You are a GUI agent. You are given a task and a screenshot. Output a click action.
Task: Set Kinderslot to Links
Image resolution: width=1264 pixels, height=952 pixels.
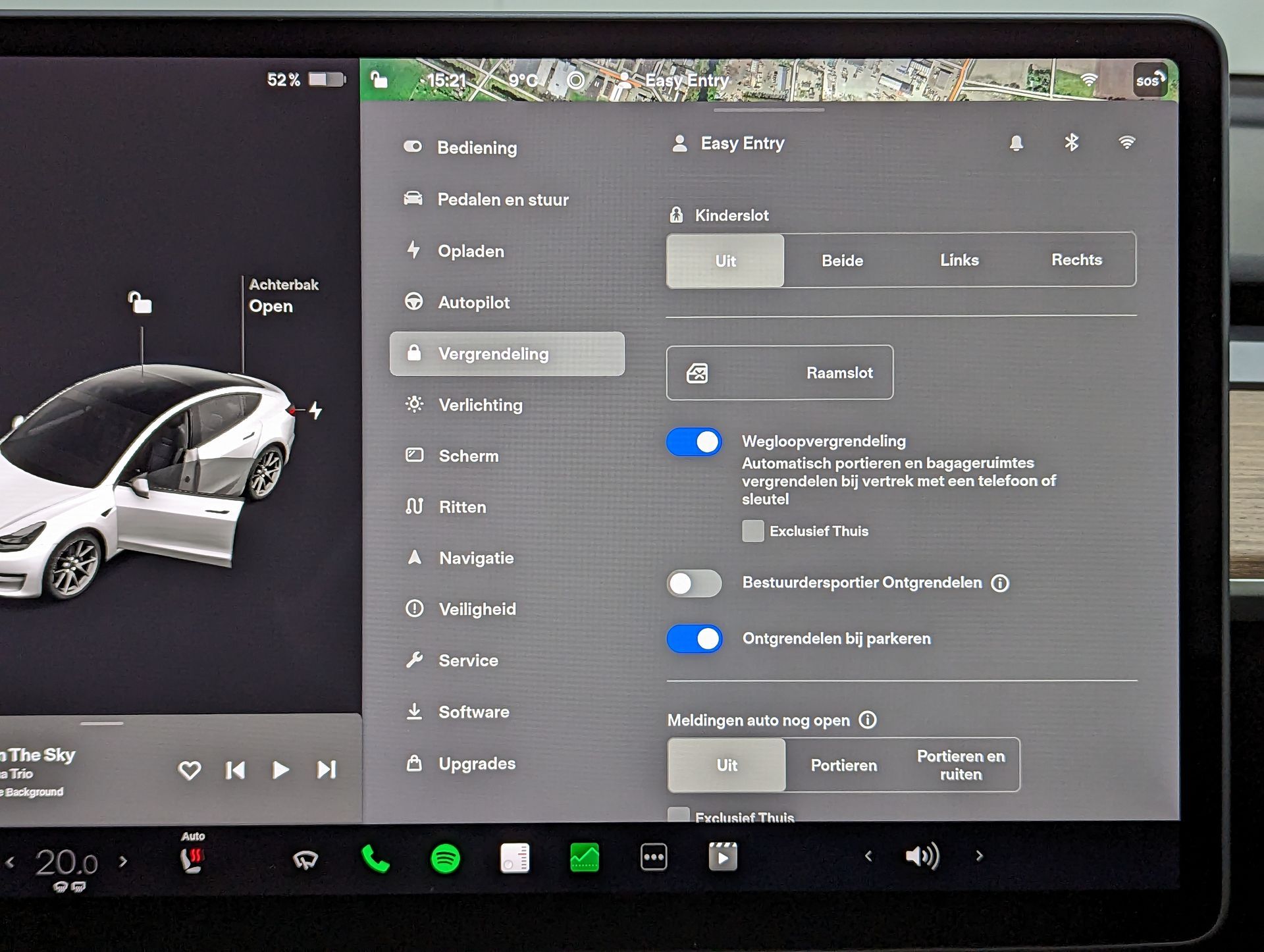959,260
